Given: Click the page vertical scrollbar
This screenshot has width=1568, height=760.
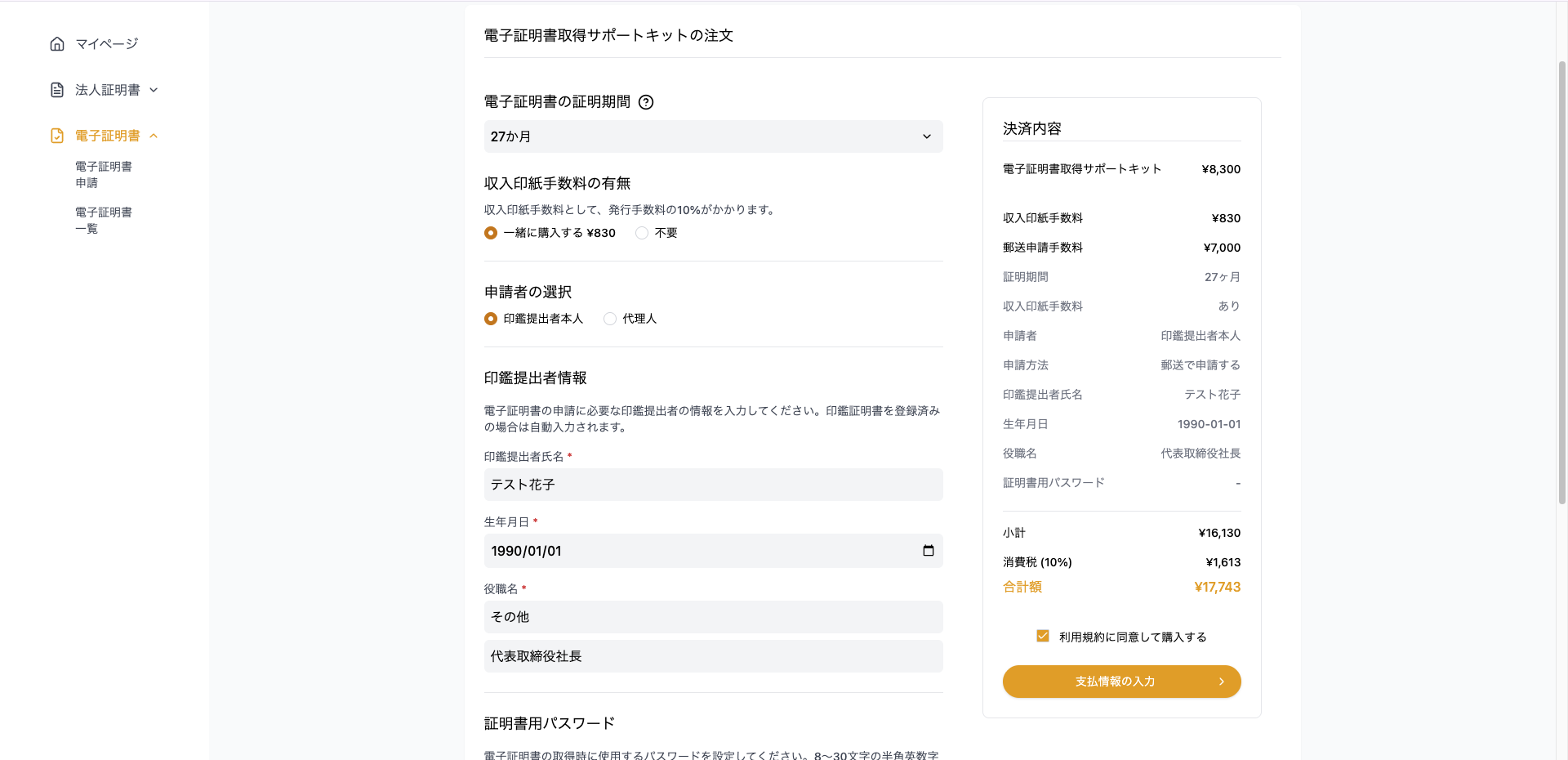Looking at the screenshot, I should pyautogui.click(x=1561, y=282).
